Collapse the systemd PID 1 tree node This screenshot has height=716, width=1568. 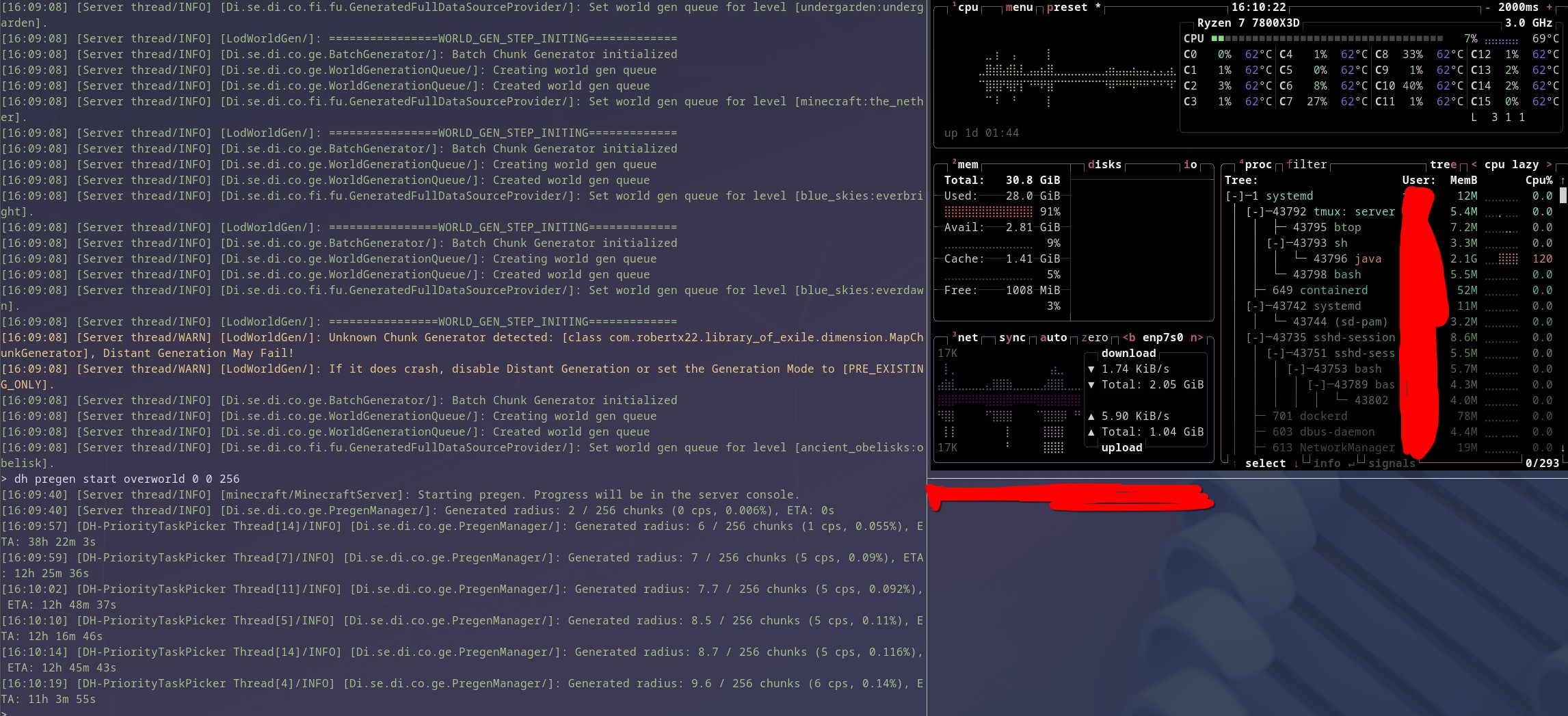coord(1235,196)
